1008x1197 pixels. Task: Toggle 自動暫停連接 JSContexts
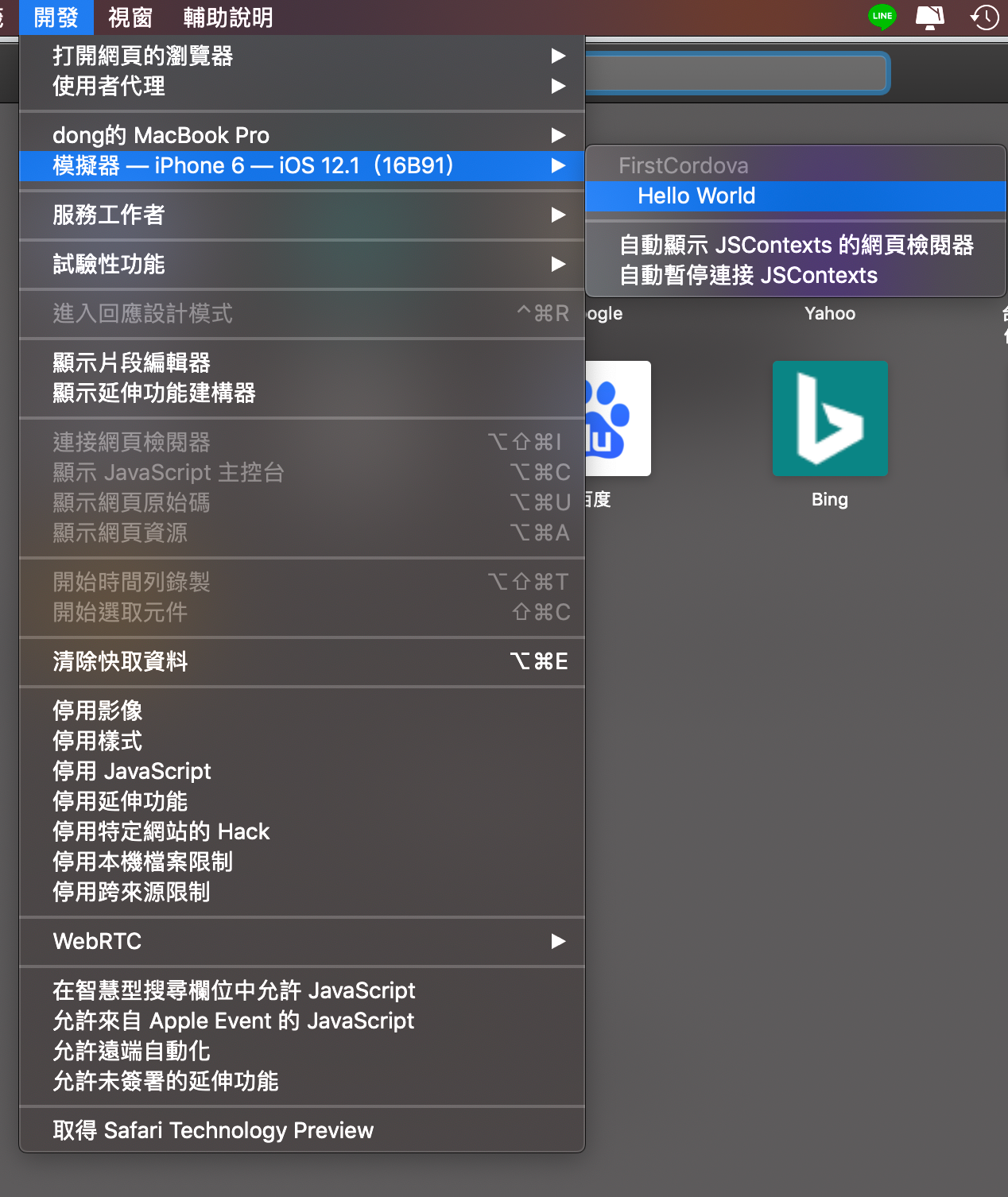tap(748, 275)
